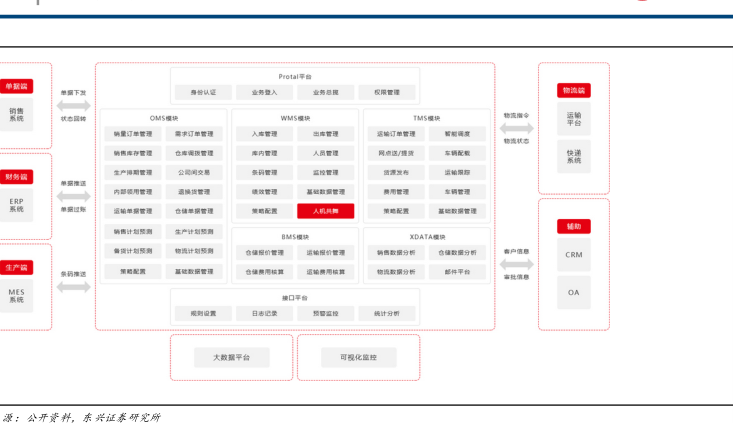Choose 智能调度 in TMS模块

point(457,134)
